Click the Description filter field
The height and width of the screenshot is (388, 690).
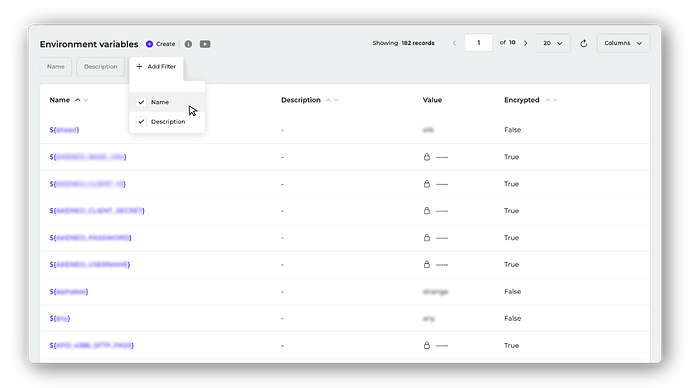tap(101, 67)
